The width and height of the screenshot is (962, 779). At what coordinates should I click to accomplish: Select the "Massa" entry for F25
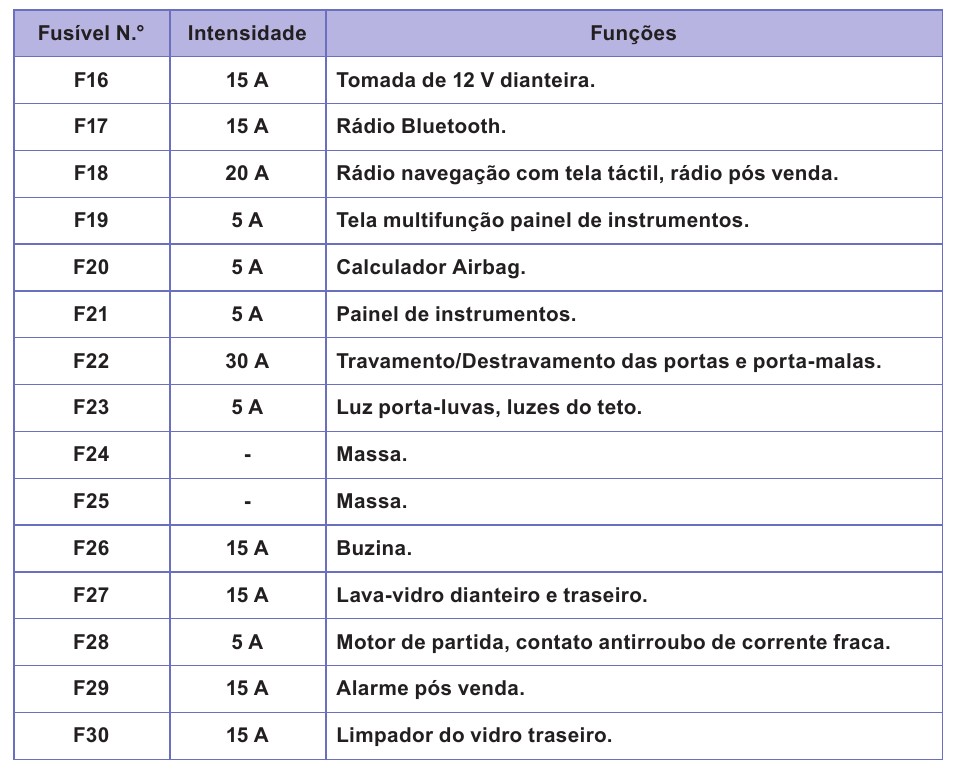pos(372,502)
